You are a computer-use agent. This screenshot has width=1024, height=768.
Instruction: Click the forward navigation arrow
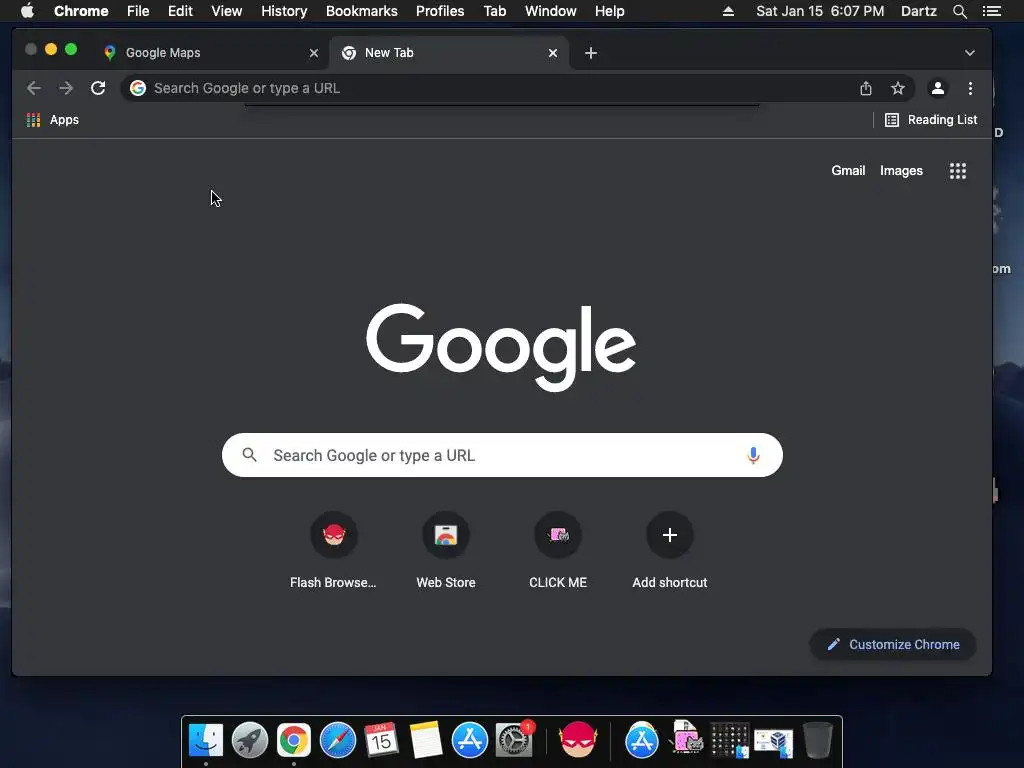[x=66, y=88]
